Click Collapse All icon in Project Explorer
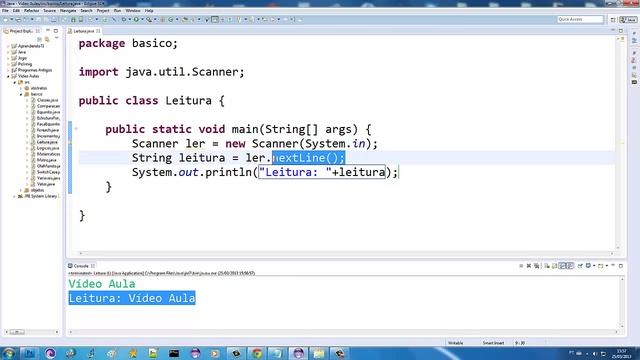The height and width of the screenshot is (360, 640). click(40, 39)
